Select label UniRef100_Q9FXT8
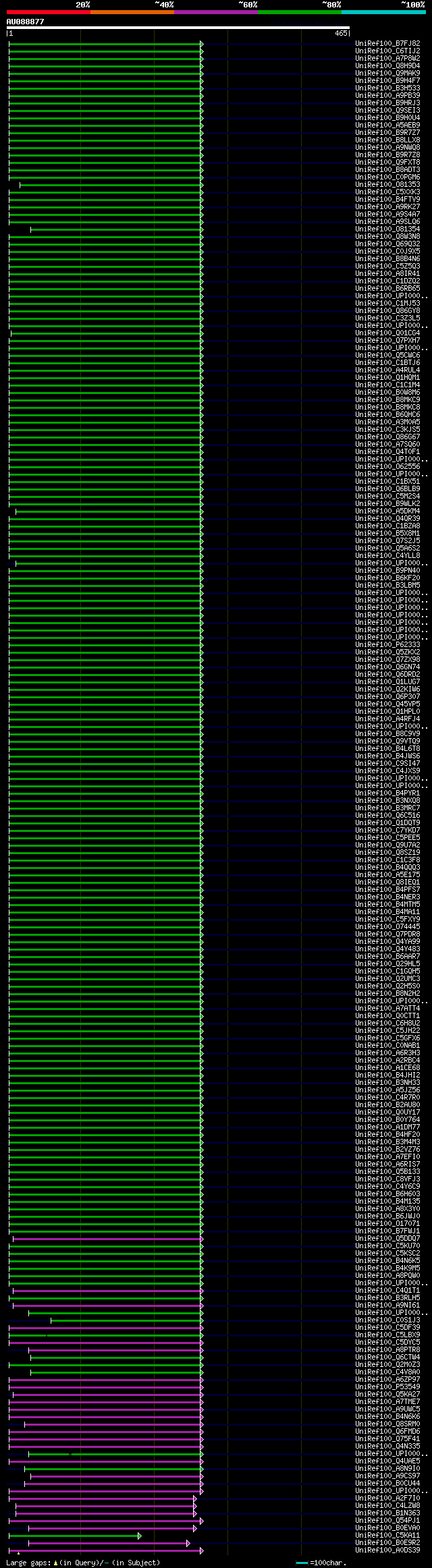Image resolution: width=432 pixels, height=1568 pixels. click(x=387, y=163)
